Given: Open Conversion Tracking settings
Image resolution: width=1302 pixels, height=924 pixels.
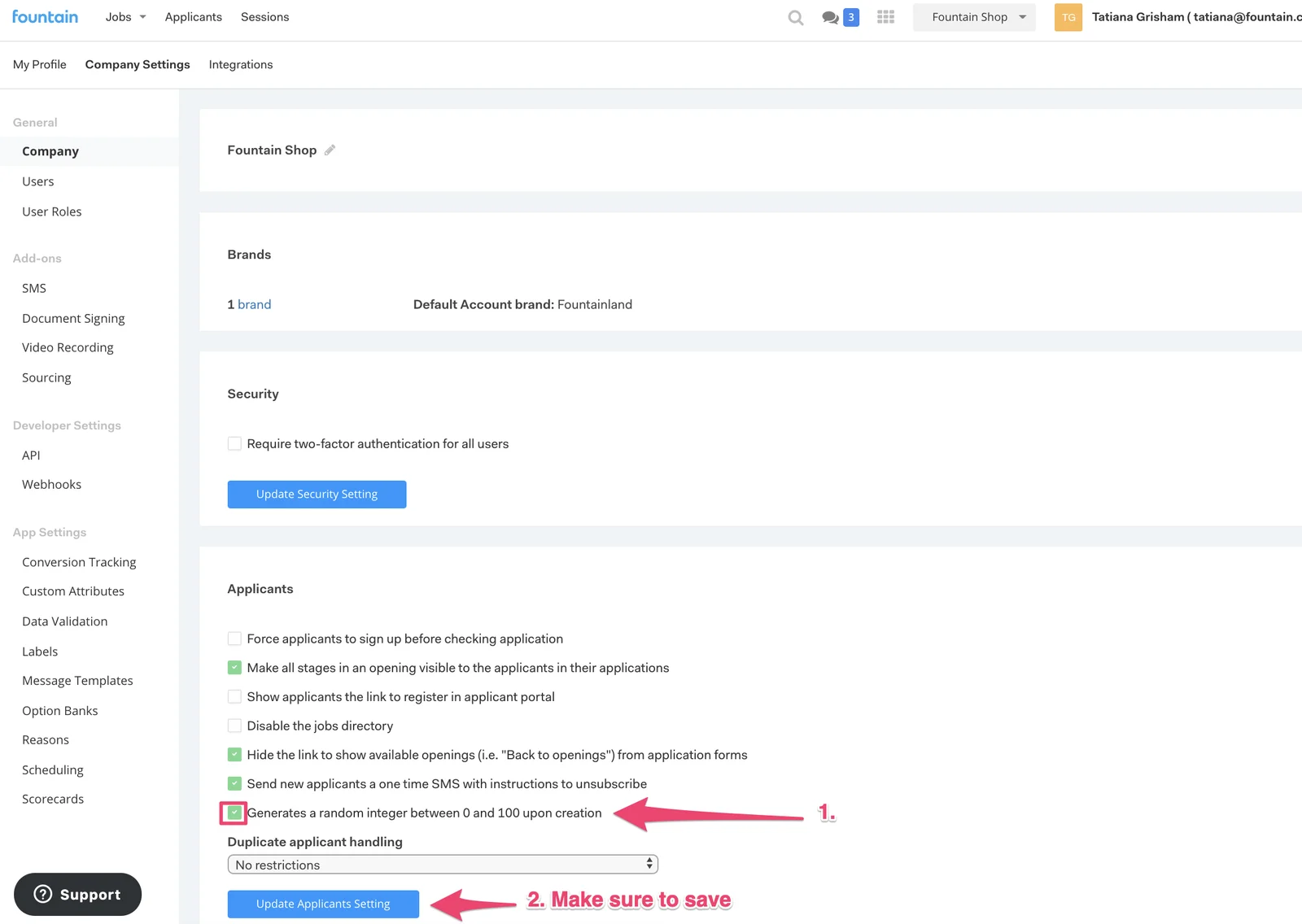Looking at the screenshot, I should point(79,562).
